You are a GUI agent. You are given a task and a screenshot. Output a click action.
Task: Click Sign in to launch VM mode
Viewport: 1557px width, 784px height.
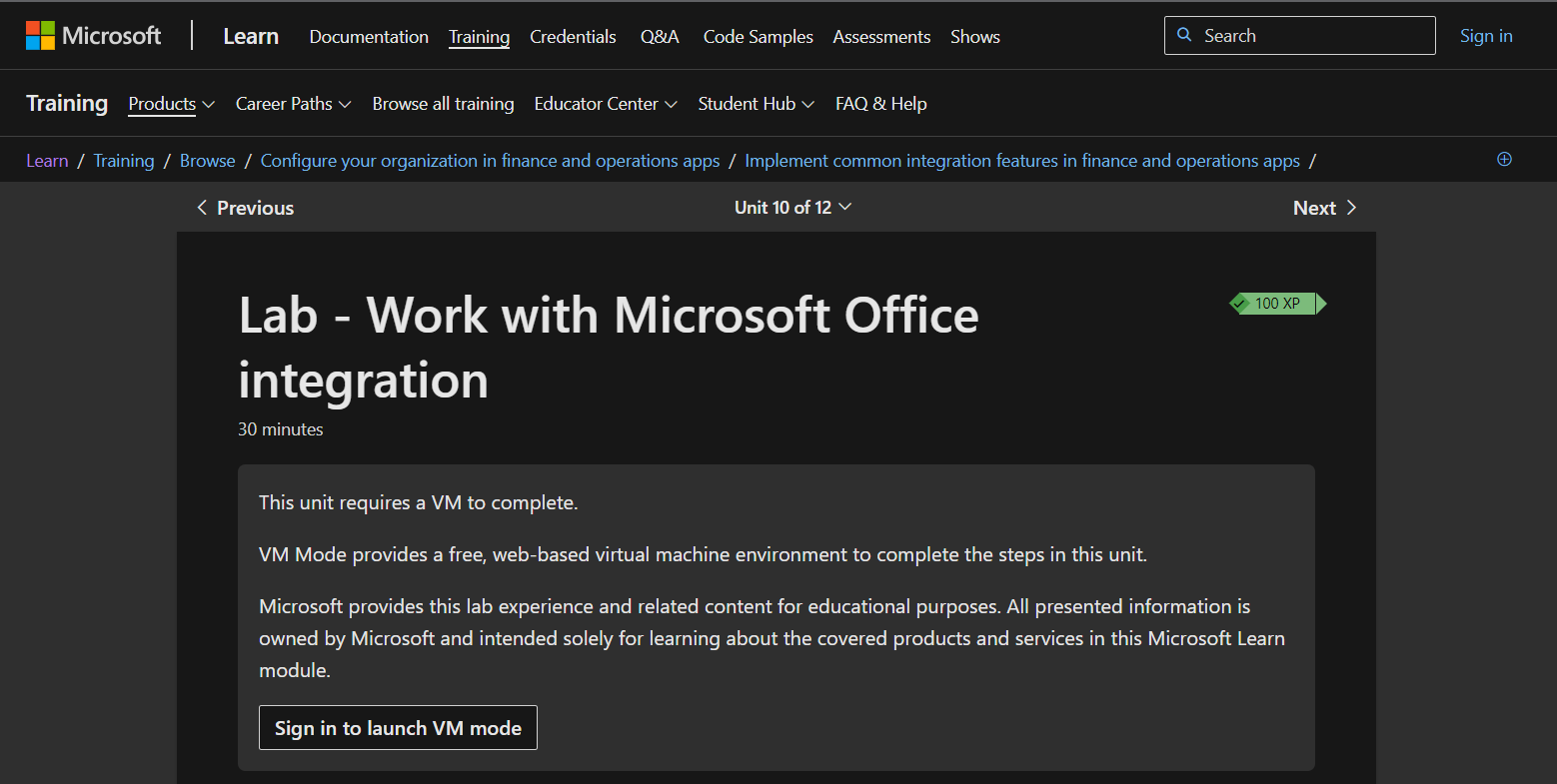click(x=398, y=728)
